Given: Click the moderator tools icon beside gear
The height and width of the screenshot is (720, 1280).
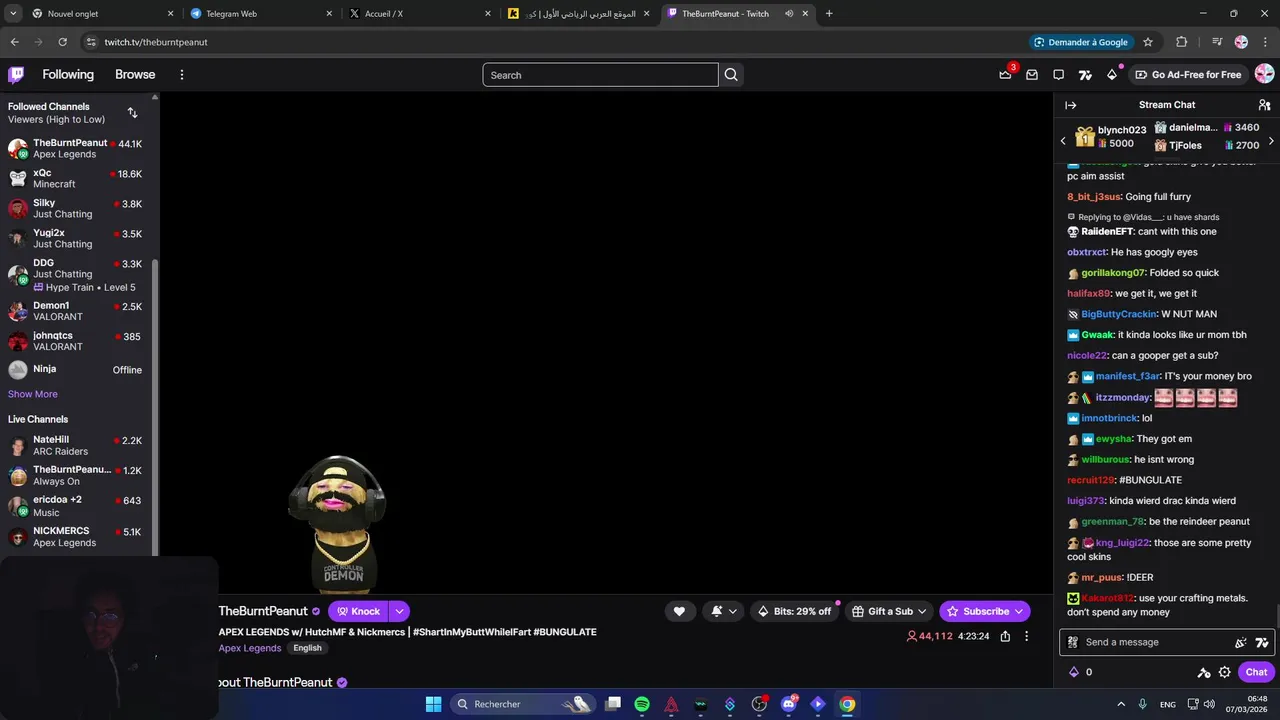Looking at the screenshot, I should [x=1204, y=672].
